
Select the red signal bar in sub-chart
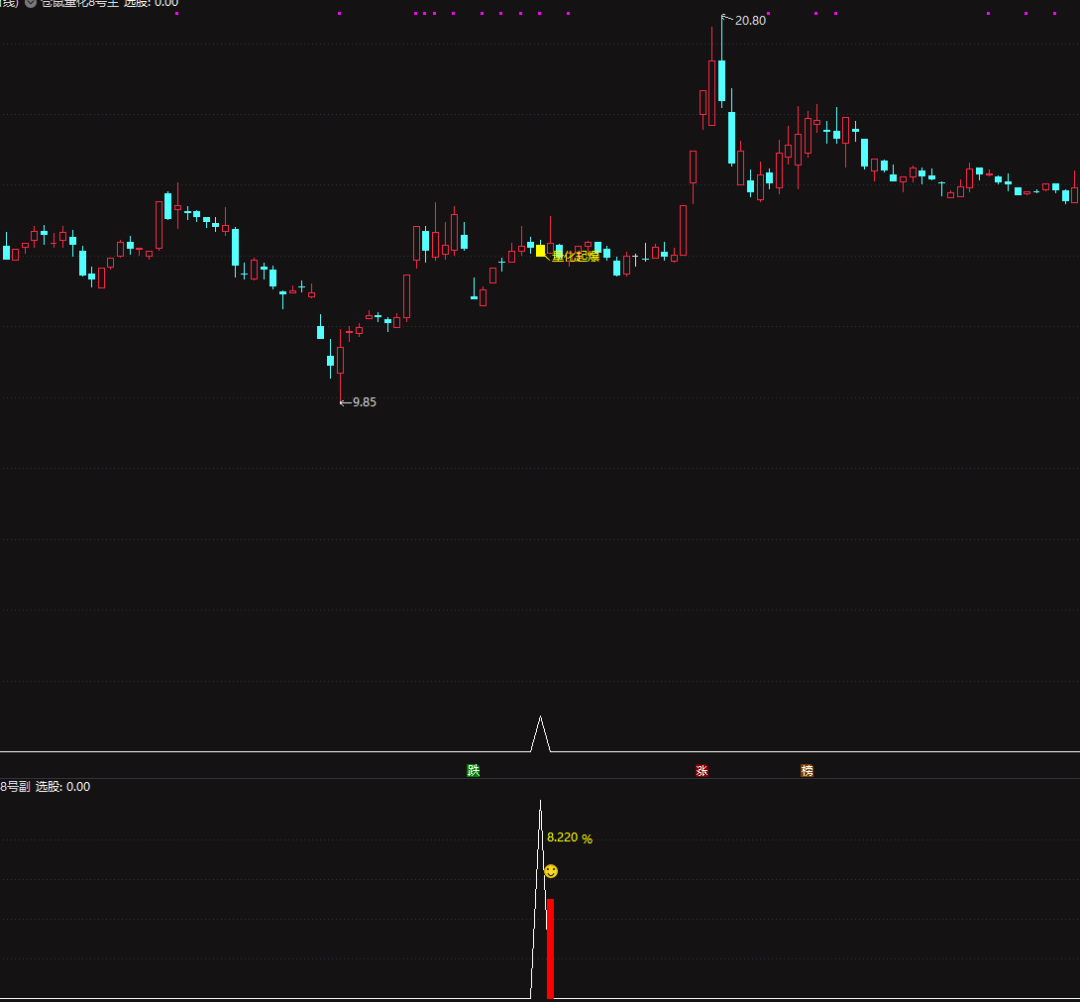(x=550, y=948)
